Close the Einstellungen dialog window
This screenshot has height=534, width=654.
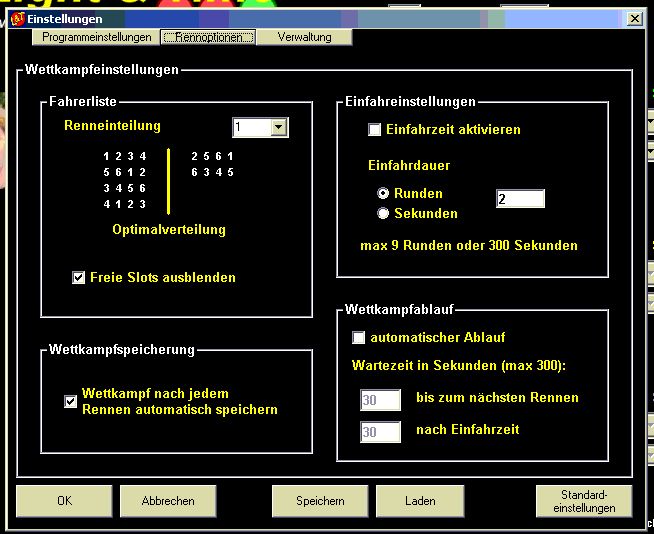pos(634,18)
